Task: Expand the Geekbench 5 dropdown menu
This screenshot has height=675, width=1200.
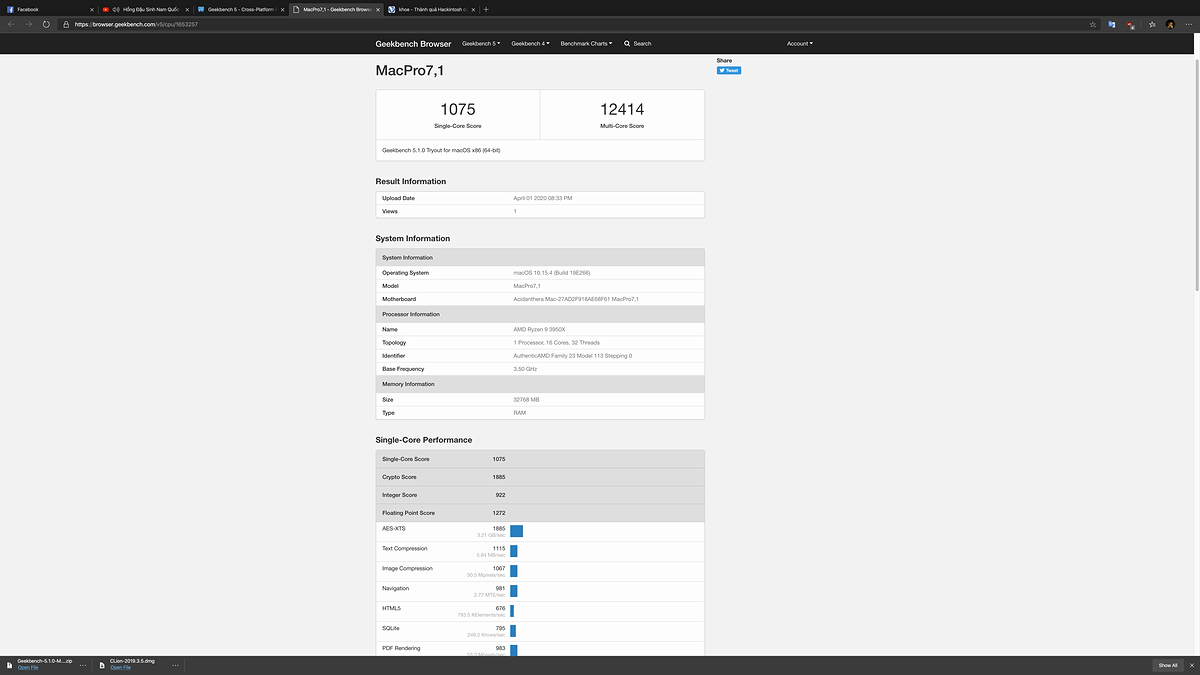Action: coord(481,43)
